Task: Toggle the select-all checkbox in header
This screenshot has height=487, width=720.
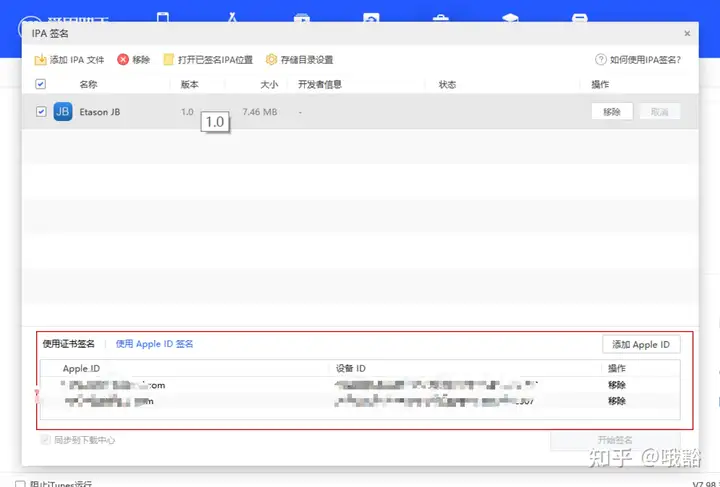Action: point(40,84)
